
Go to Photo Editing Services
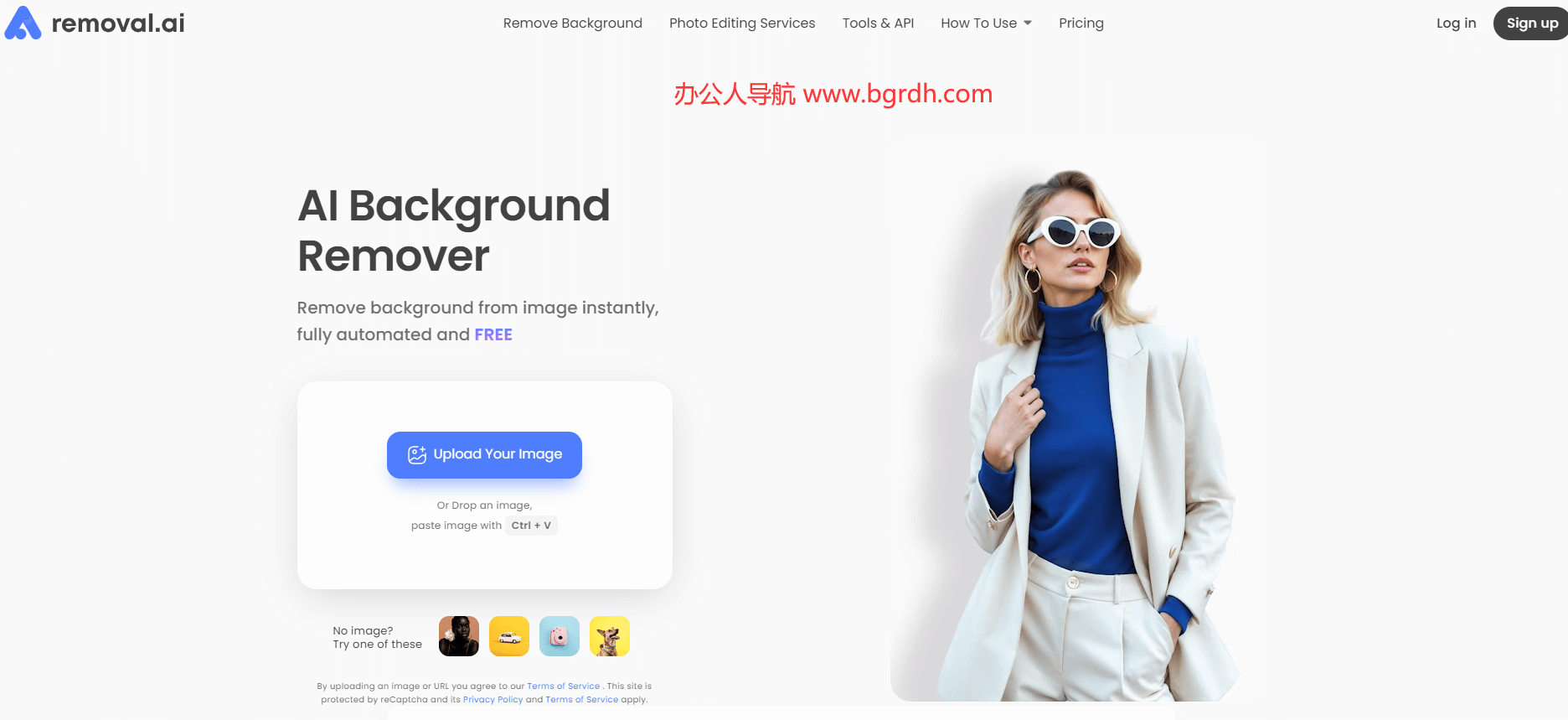click(x=741, y=23)
